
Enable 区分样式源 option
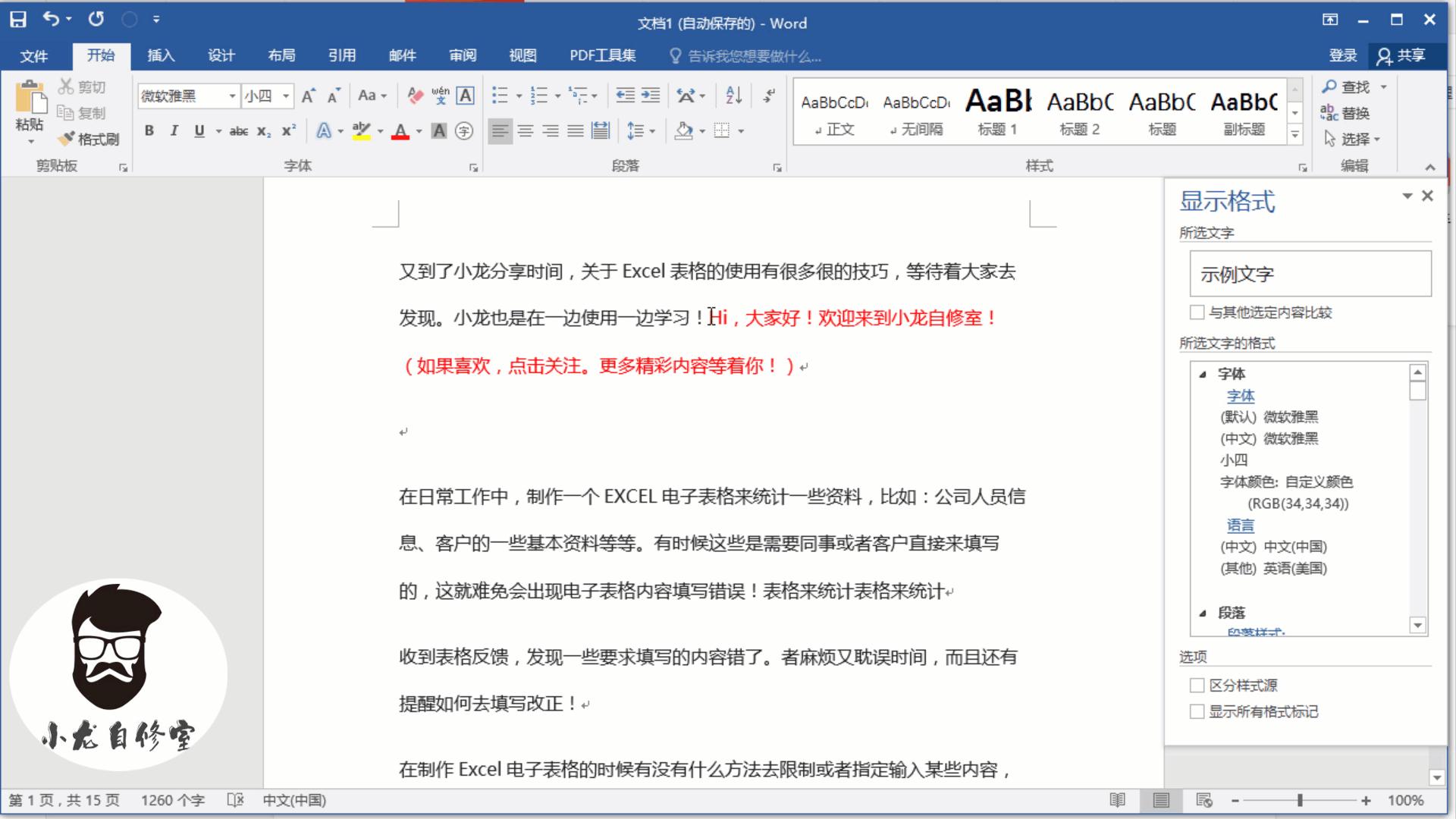[x=1198, y=685]
